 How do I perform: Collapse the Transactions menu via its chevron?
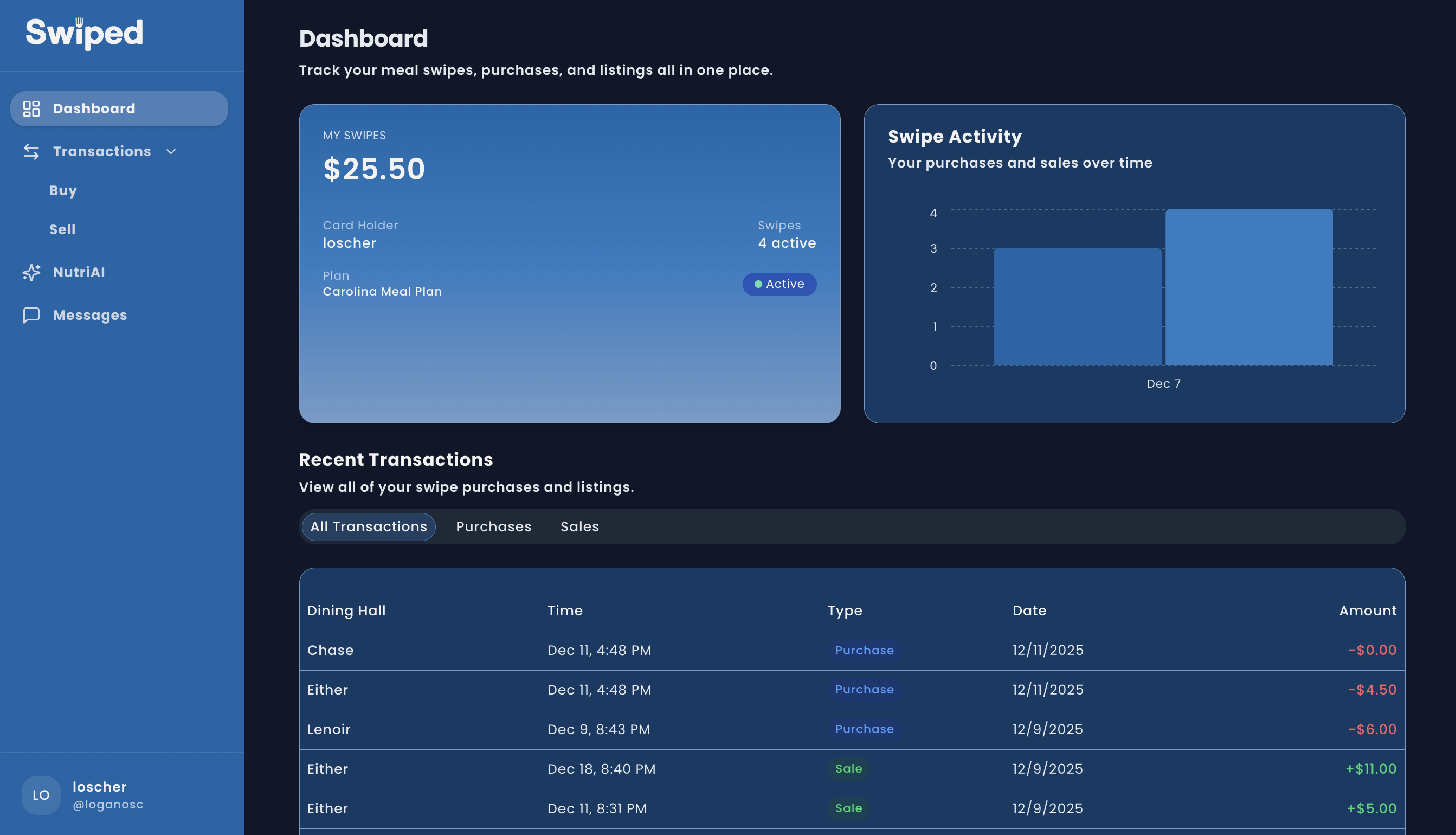[x=171, y=151]
